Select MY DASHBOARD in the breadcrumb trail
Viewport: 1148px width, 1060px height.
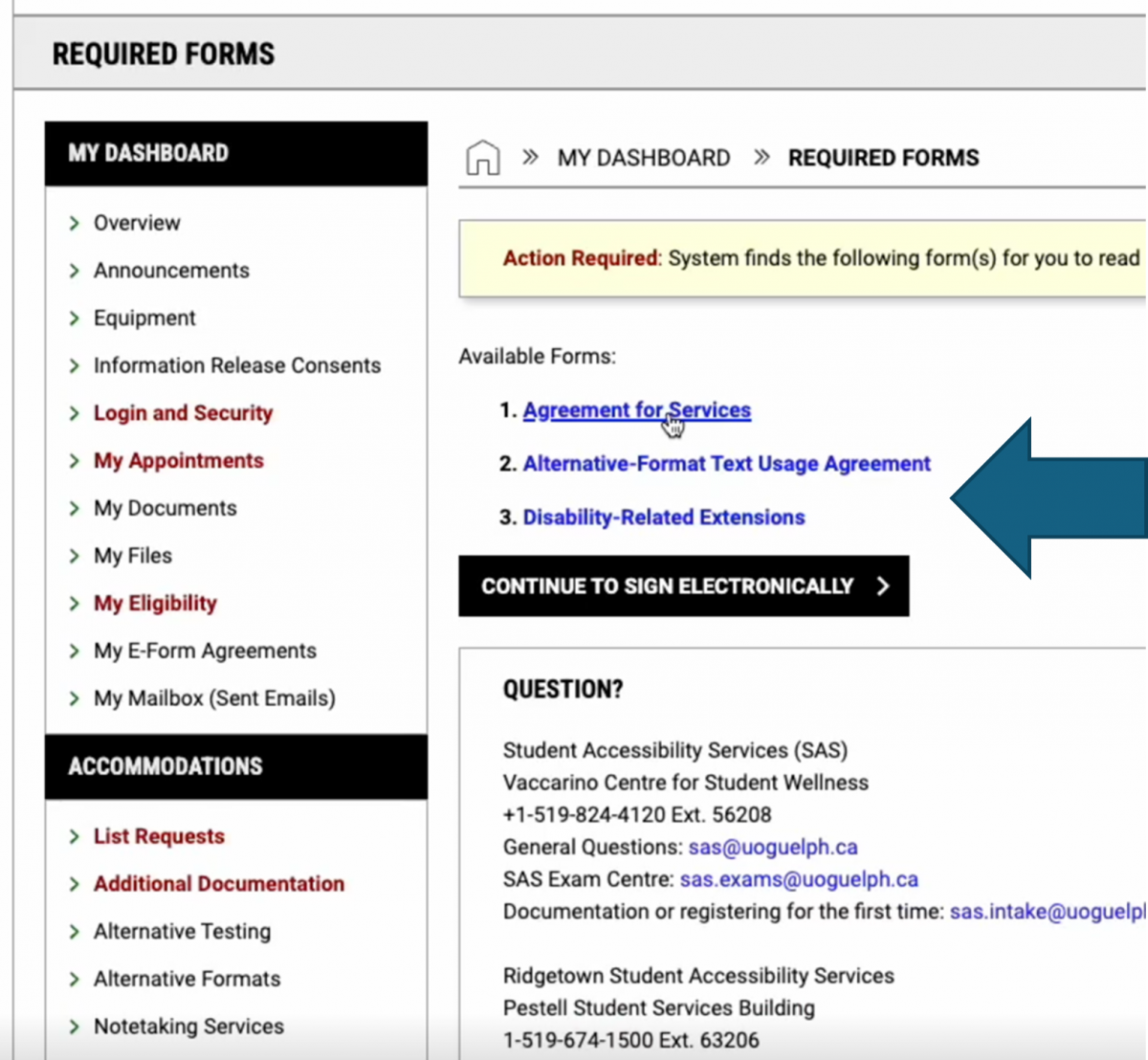coord(643,158)
